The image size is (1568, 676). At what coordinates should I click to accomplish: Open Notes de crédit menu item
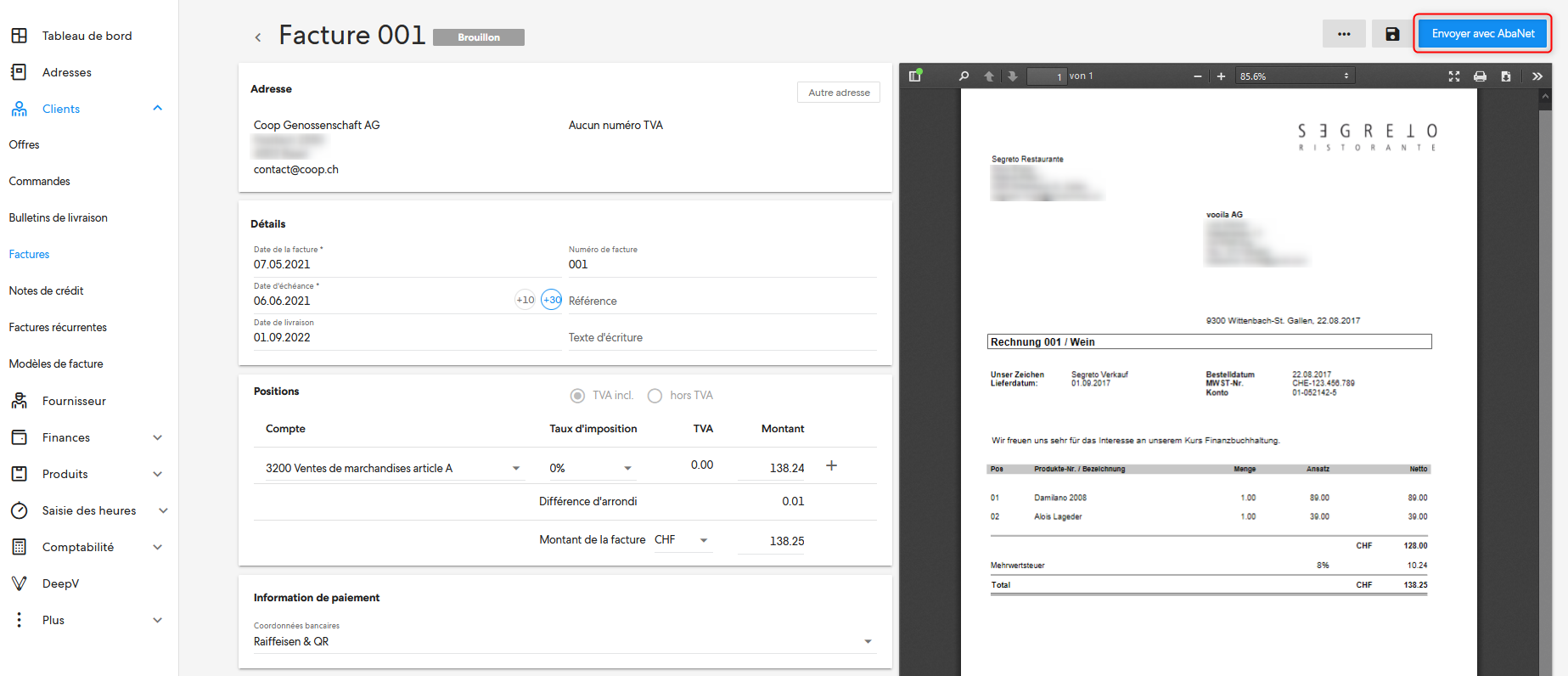click(x=47, y=290)
